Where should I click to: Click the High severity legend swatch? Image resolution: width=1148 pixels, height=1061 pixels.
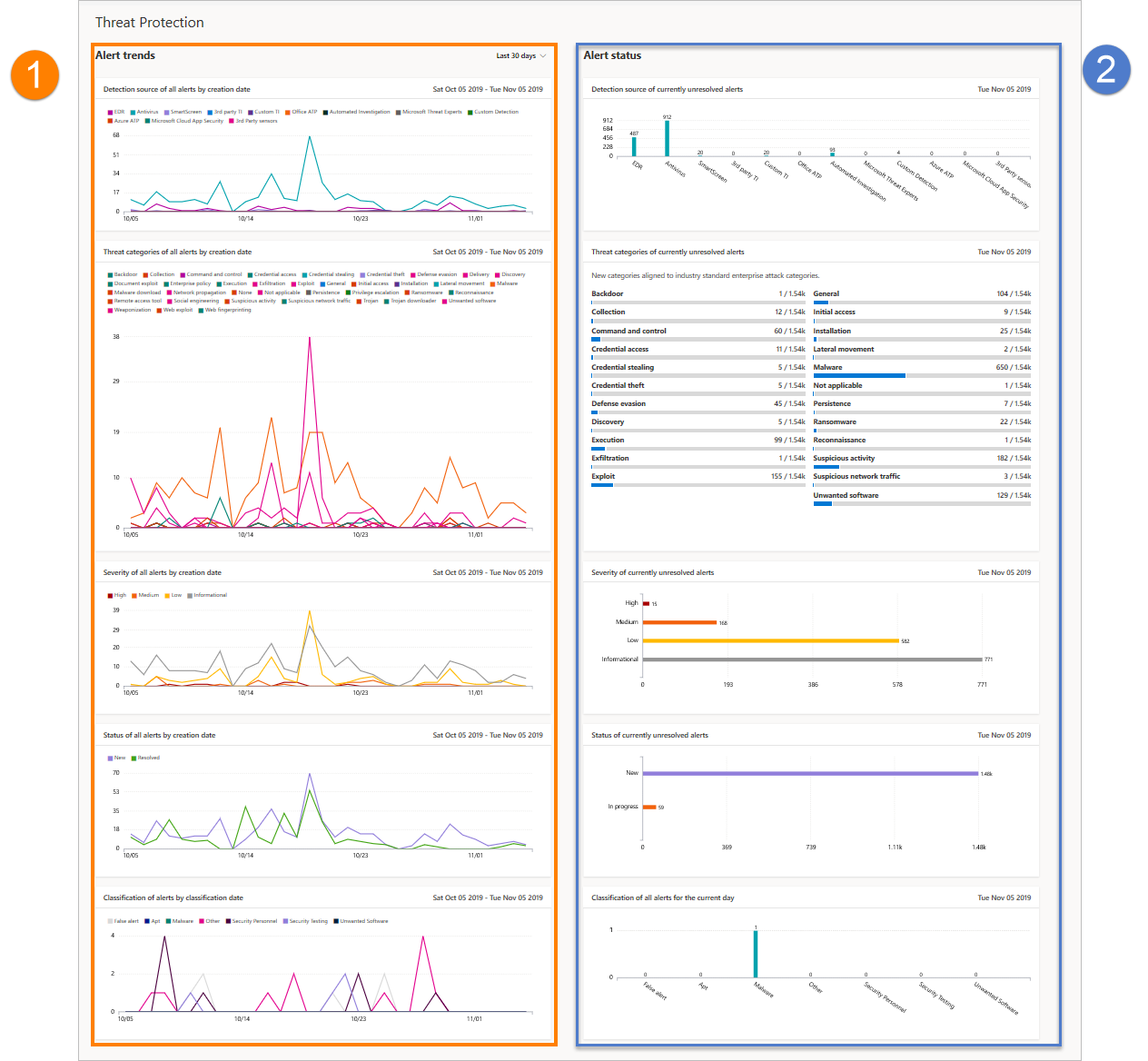[x=110, y=596]
